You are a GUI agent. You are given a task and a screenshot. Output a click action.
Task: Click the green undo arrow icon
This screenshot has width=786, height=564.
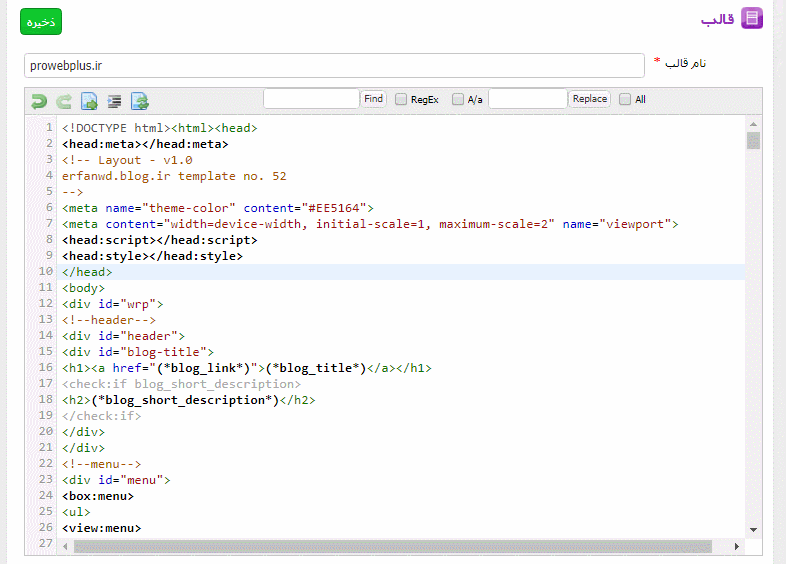click(39, 100)
